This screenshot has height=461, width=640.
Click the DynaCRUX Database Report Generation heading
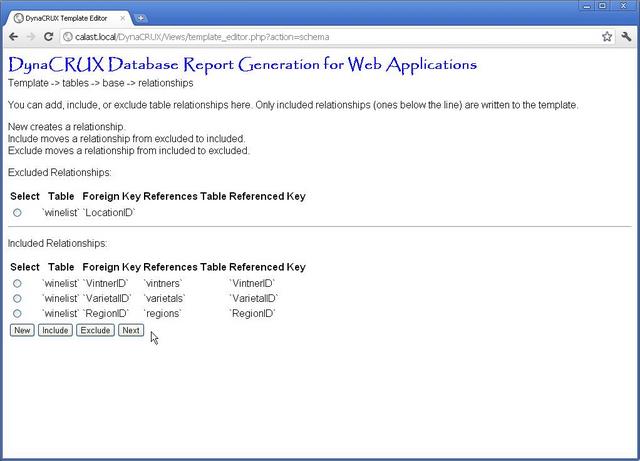242,65
